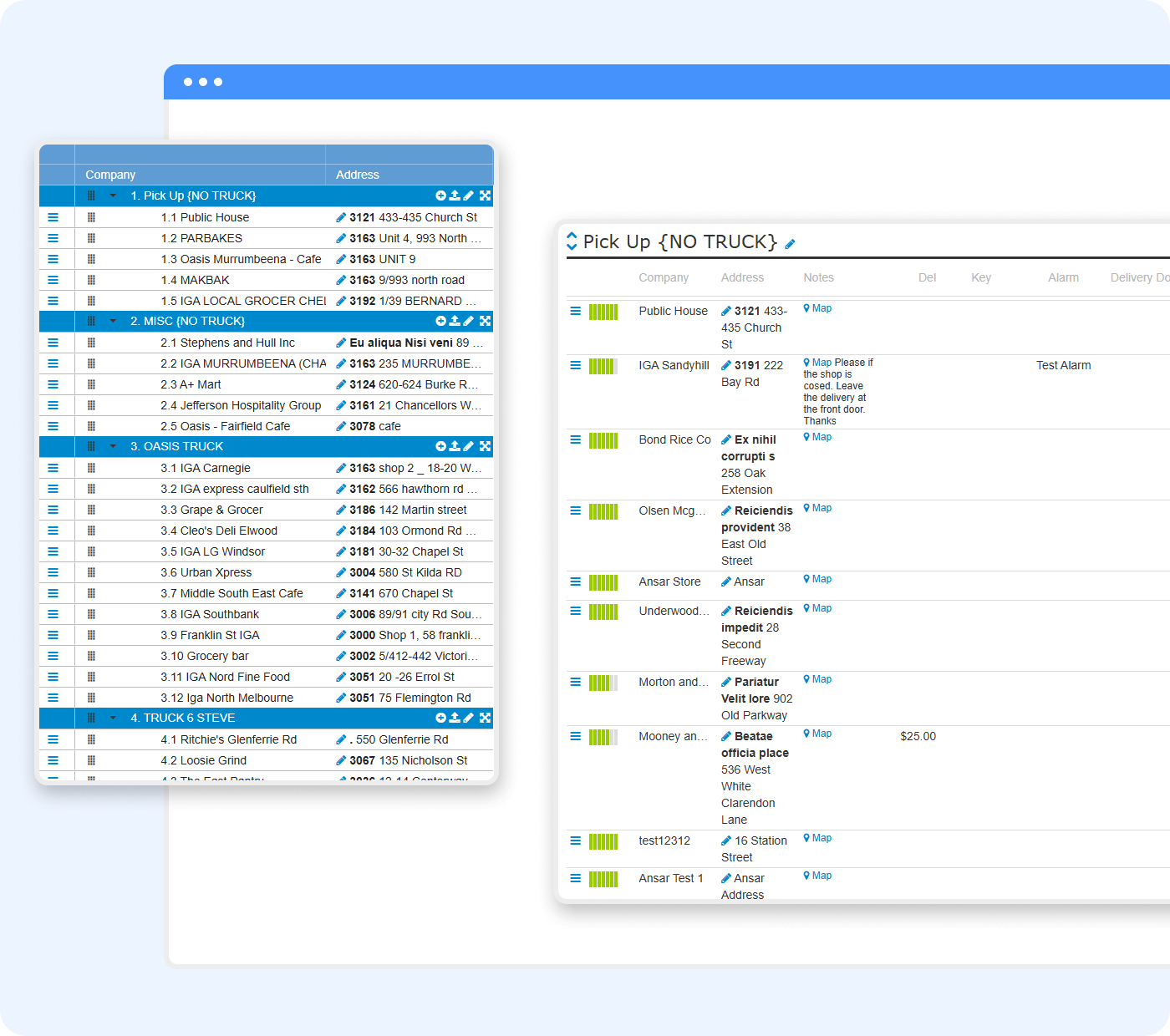Click Underwood… company cell in the Pick Up panel
Image resolution: width=1170 pixels, height=1036 pixels.
tap(674, 611)
